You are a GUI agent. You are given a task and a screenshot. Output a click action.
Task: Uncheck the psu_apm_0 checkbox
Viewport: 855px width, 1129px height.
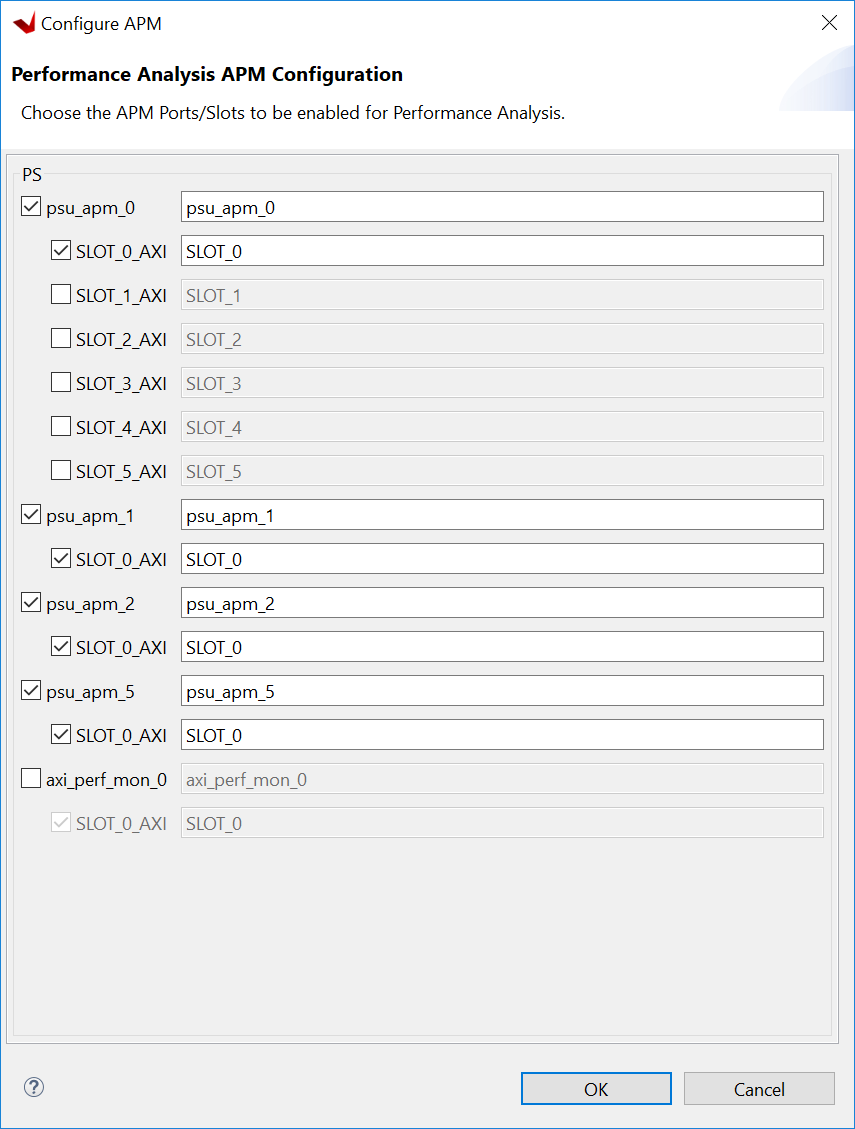[x=31, y=208]
